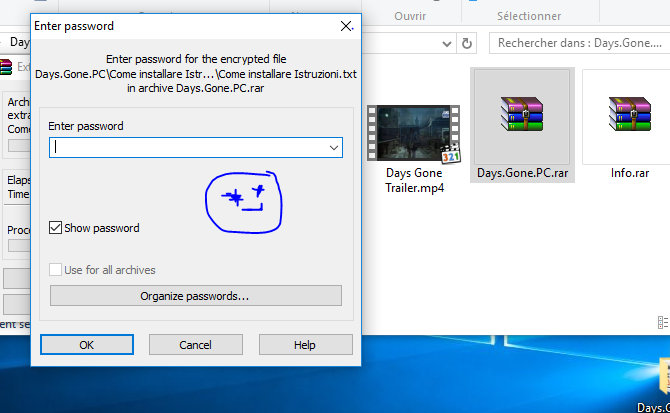This screenshot has width=670, height=413.
Task: Cancel the password prompt
Action: tap(196, 345)
